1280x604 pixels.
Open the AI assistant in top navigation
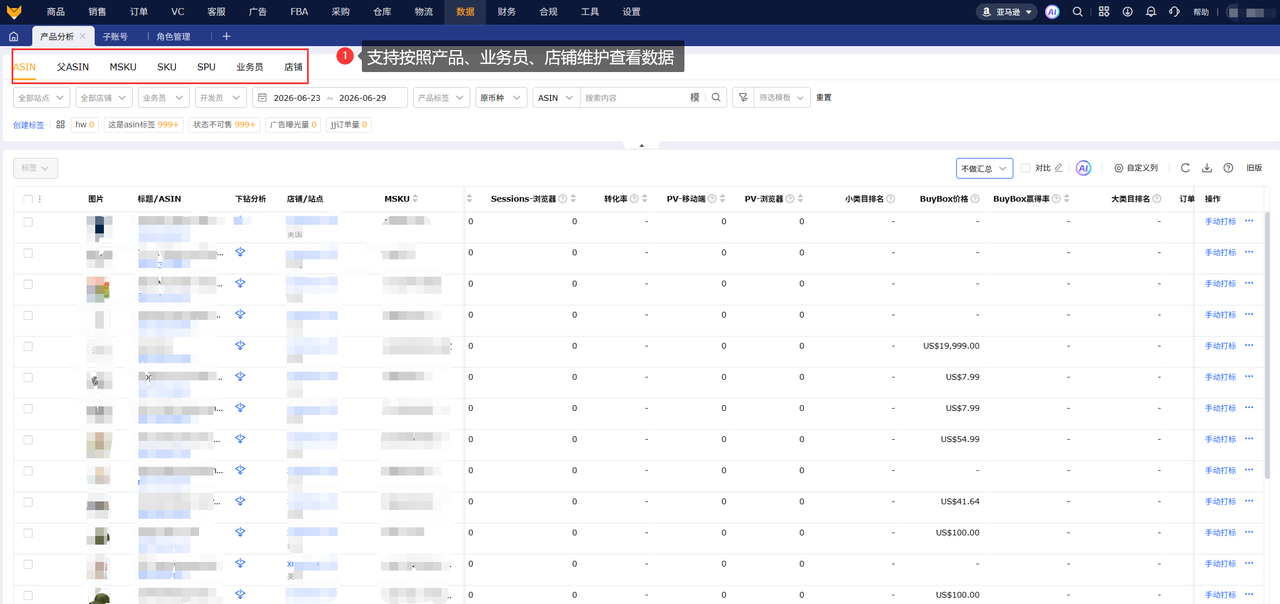[1052, 12]
